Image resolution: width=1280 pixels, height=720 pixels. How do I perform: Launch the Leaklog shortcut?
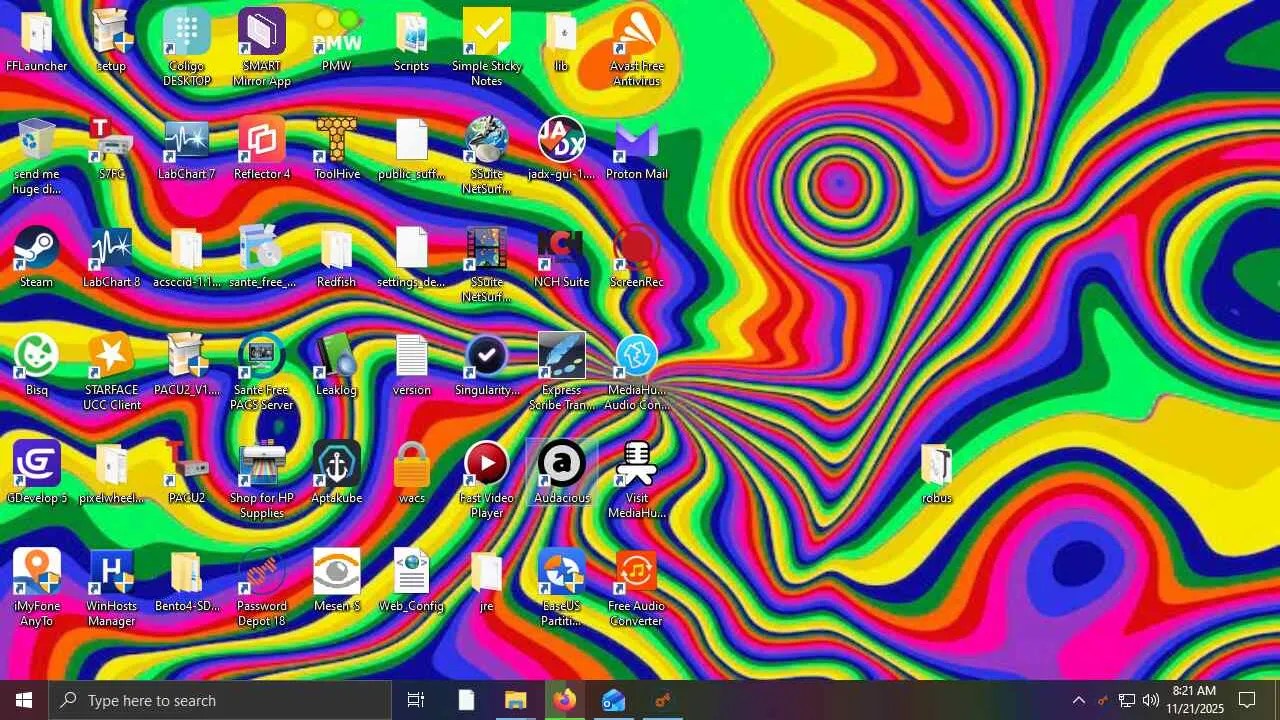(337, 366)
